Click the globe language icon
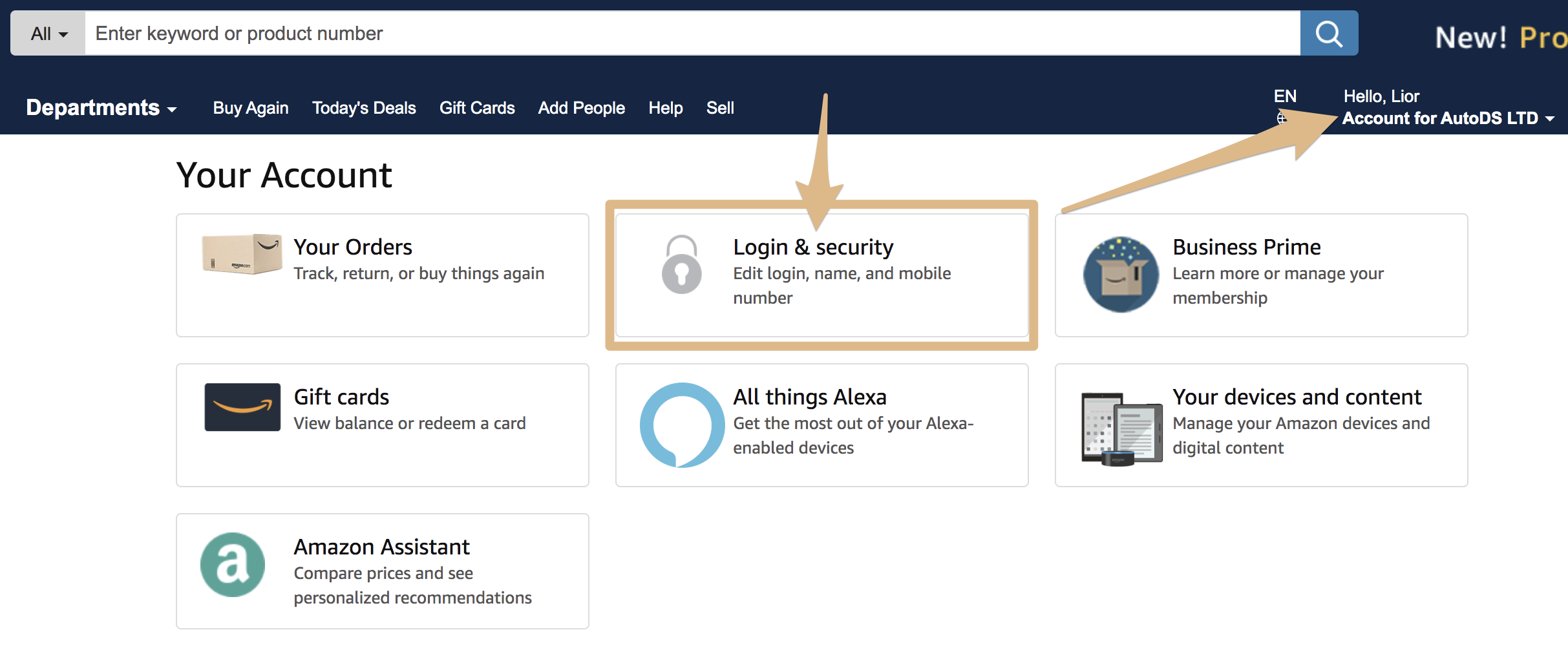 [x=1282, y=118]
